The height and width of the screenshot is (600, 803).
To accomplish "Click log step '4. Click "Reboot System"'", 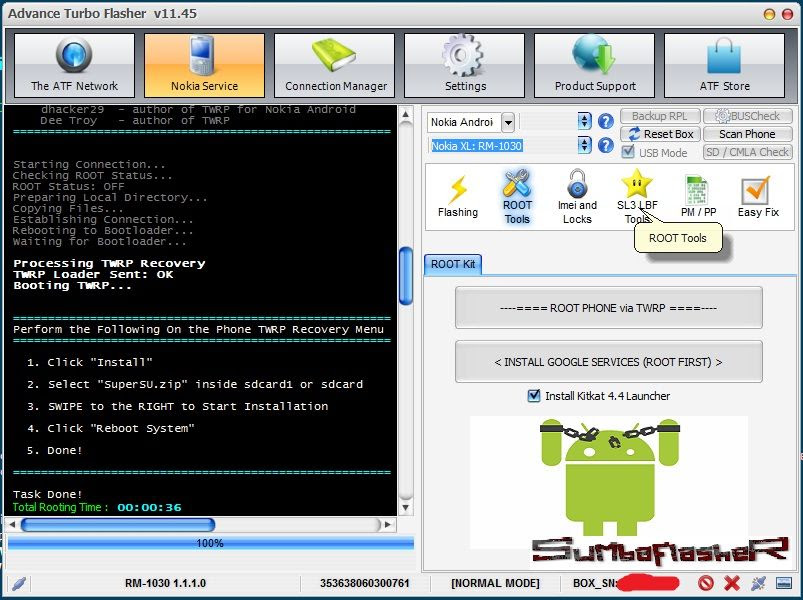I will 111,428.
